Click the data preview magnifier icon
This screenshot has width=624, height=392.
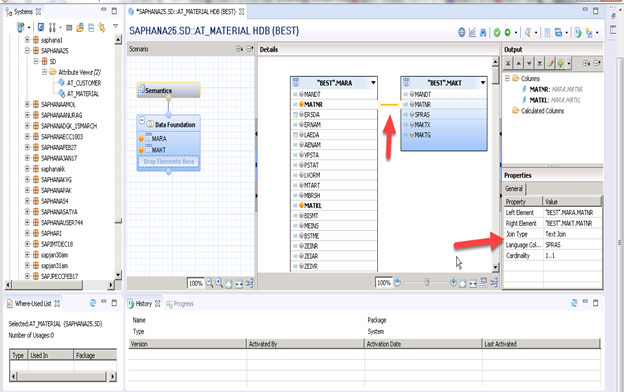[528, 32]
